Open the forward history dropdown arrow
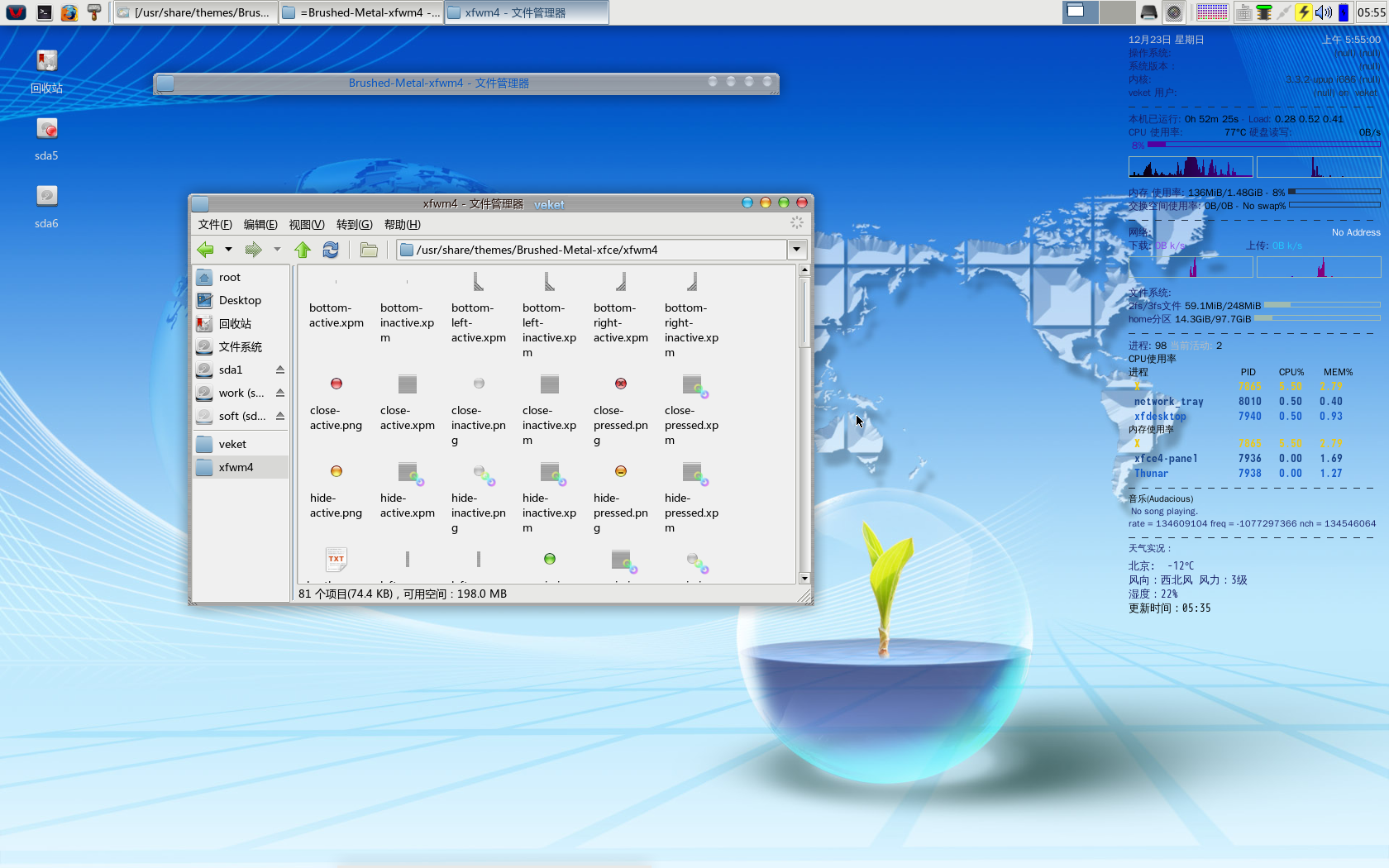This screenshot has width=1389, height=868. (277, 250)
